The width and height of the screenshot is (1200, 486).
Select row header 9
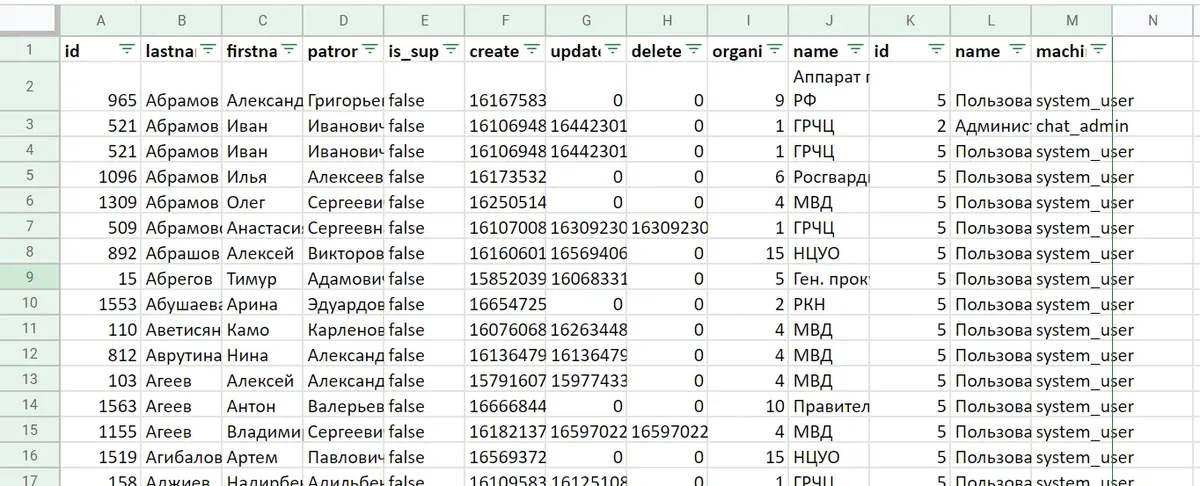coord(29,279)
